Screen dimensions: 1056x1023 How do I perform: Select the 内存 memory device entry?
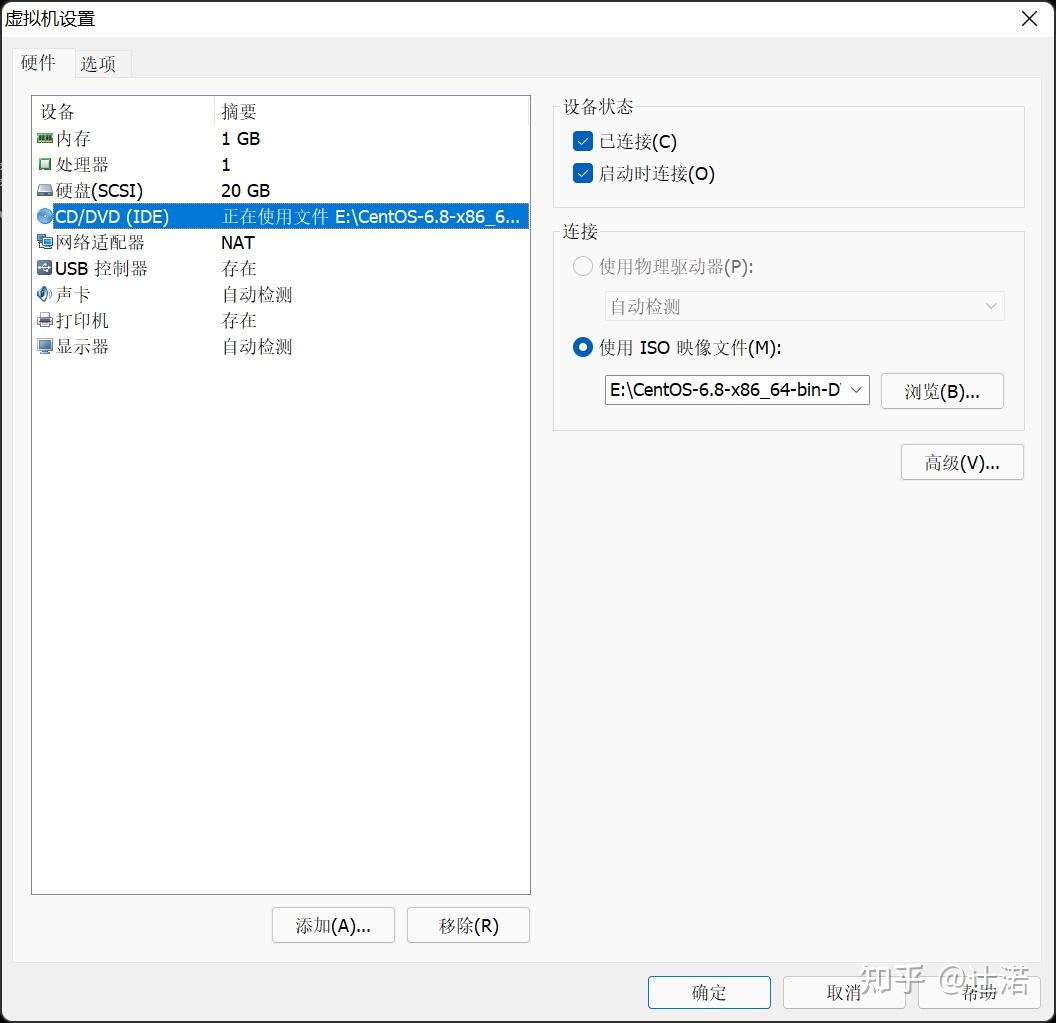click(x=45, y=138)
